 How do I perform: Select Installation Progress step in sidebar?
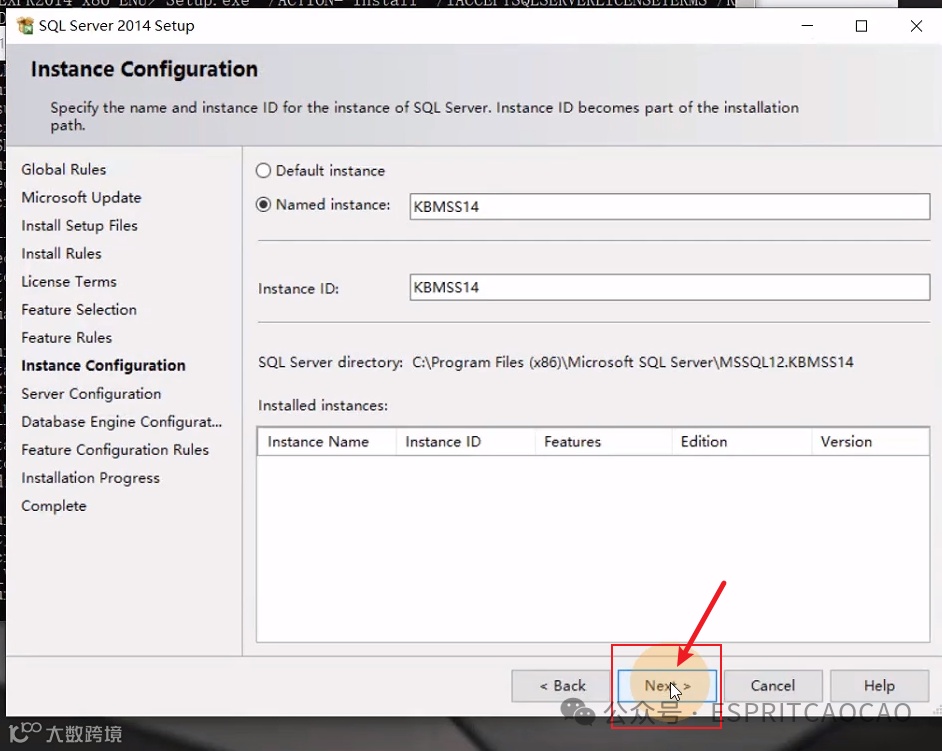tap(91, 478)
